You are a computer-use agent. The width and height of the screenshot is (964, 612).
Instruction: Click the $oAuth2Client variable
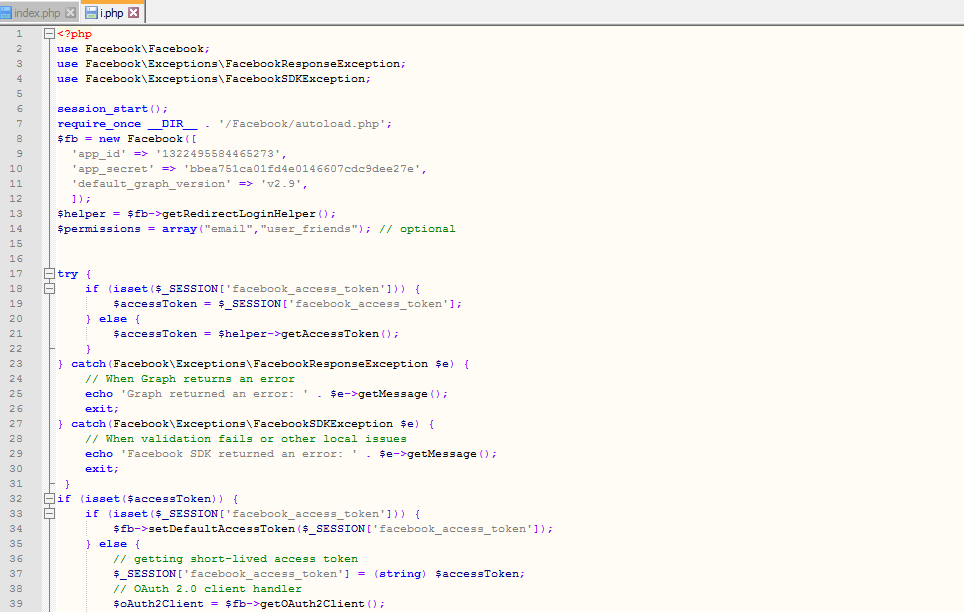159,603
